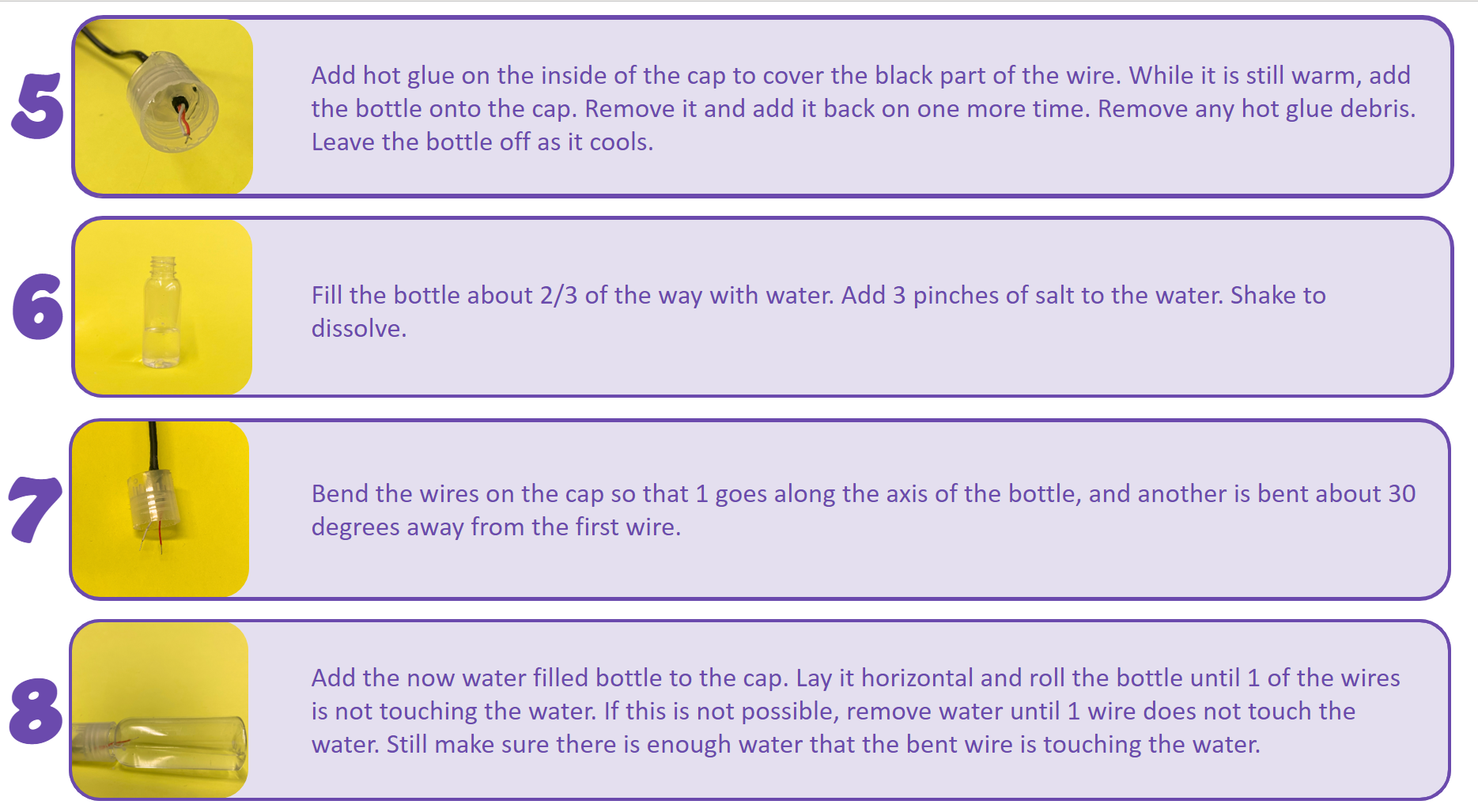Click the large purple number 7
This screenshot has width=1478, height=812.
coord(36,509)
